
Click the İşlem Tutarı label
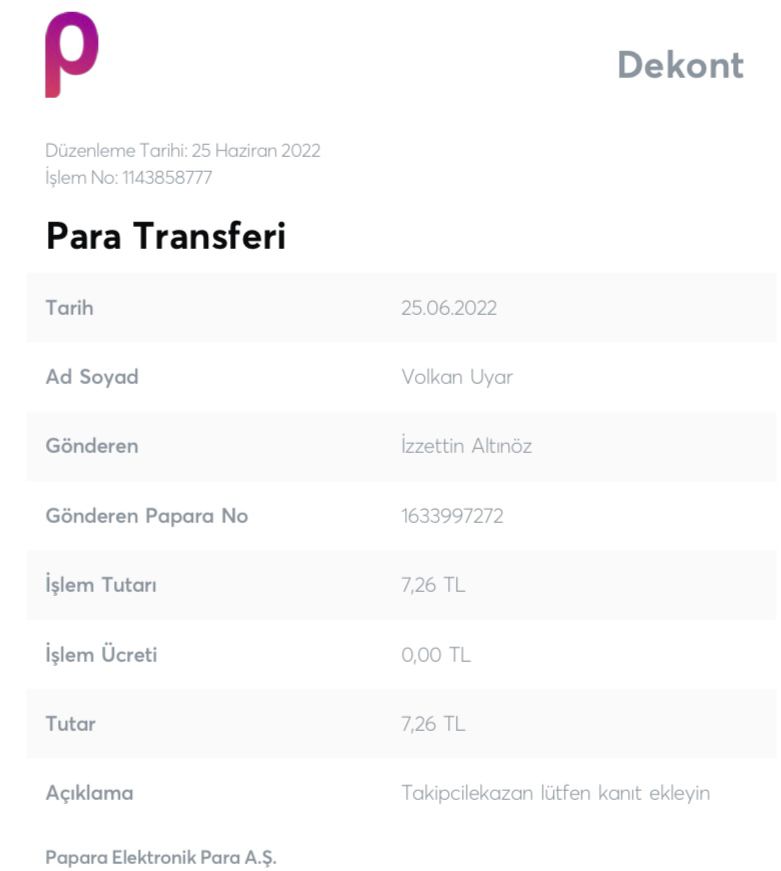[101, 585]
